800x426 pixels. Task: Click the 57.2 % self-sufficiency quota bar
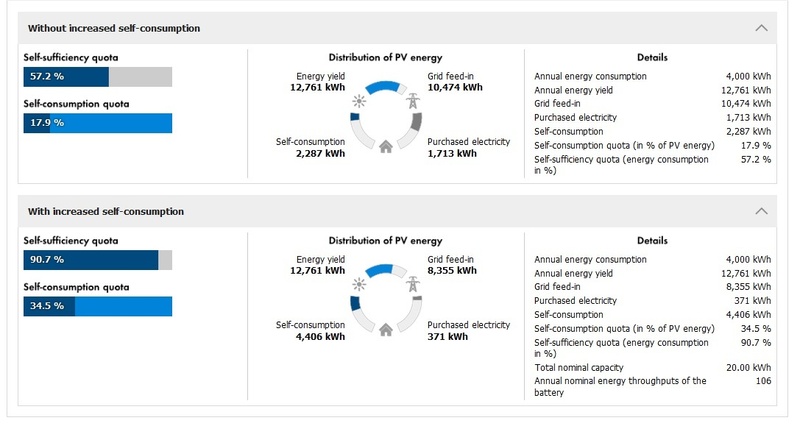click(x=98, y=77)
